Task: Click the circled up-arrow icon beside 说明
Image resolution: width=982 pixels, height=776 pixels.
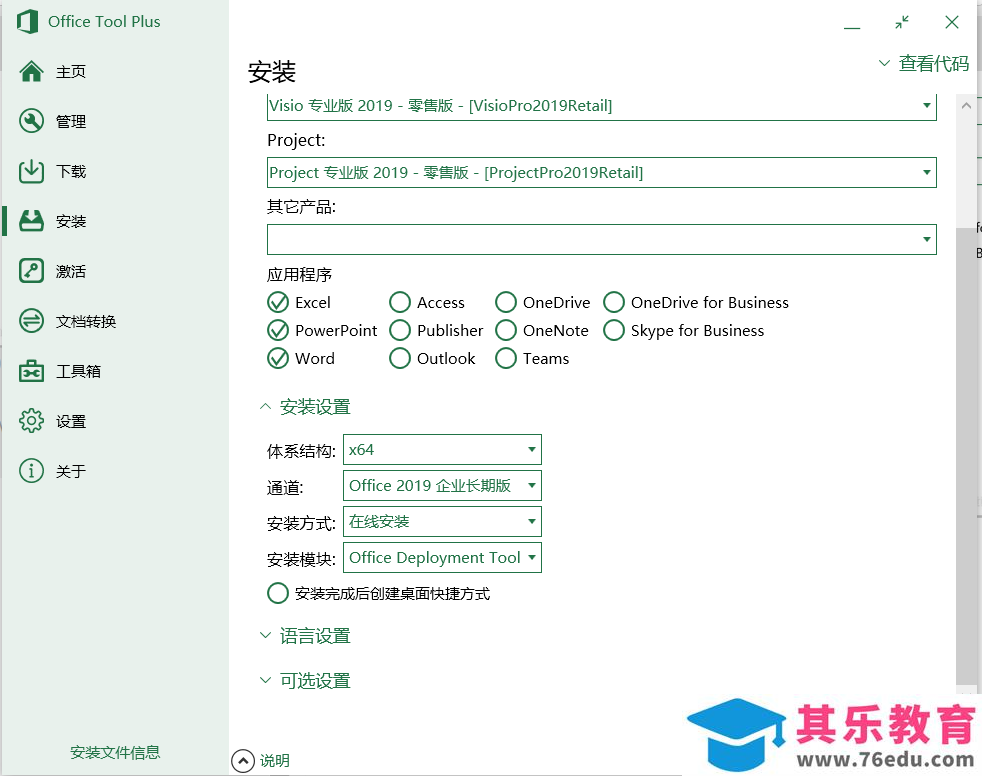Action: tap(243, 761)
